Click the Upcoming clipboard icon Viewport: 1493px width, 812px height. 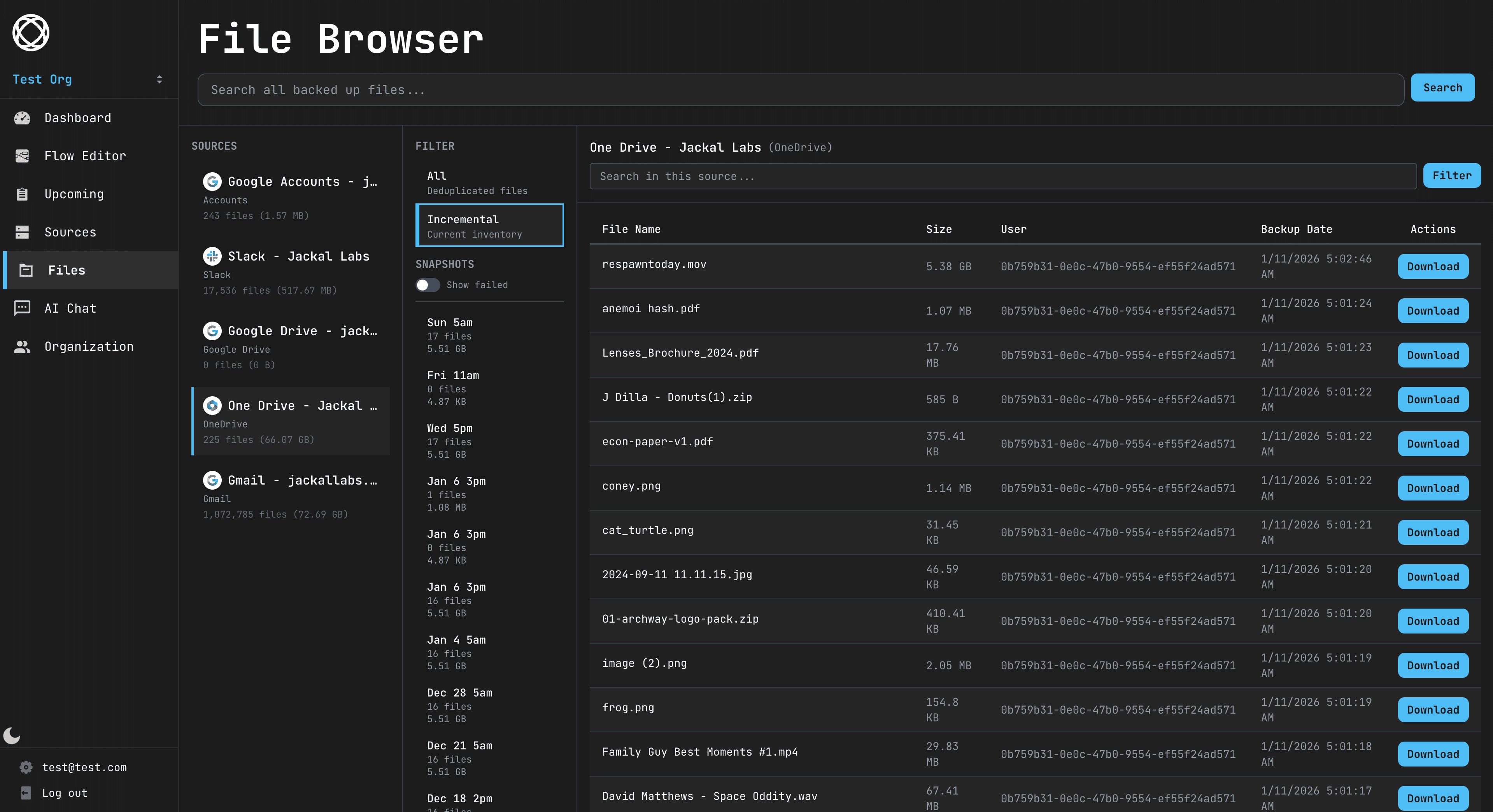[22, 194]
